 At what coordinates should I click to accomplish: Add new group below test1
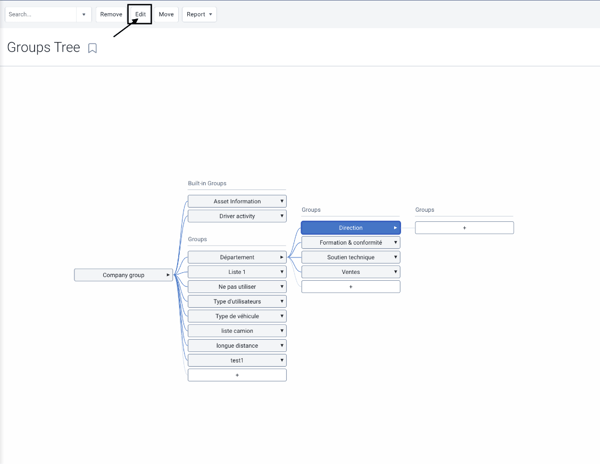click(x=237, y=376)
